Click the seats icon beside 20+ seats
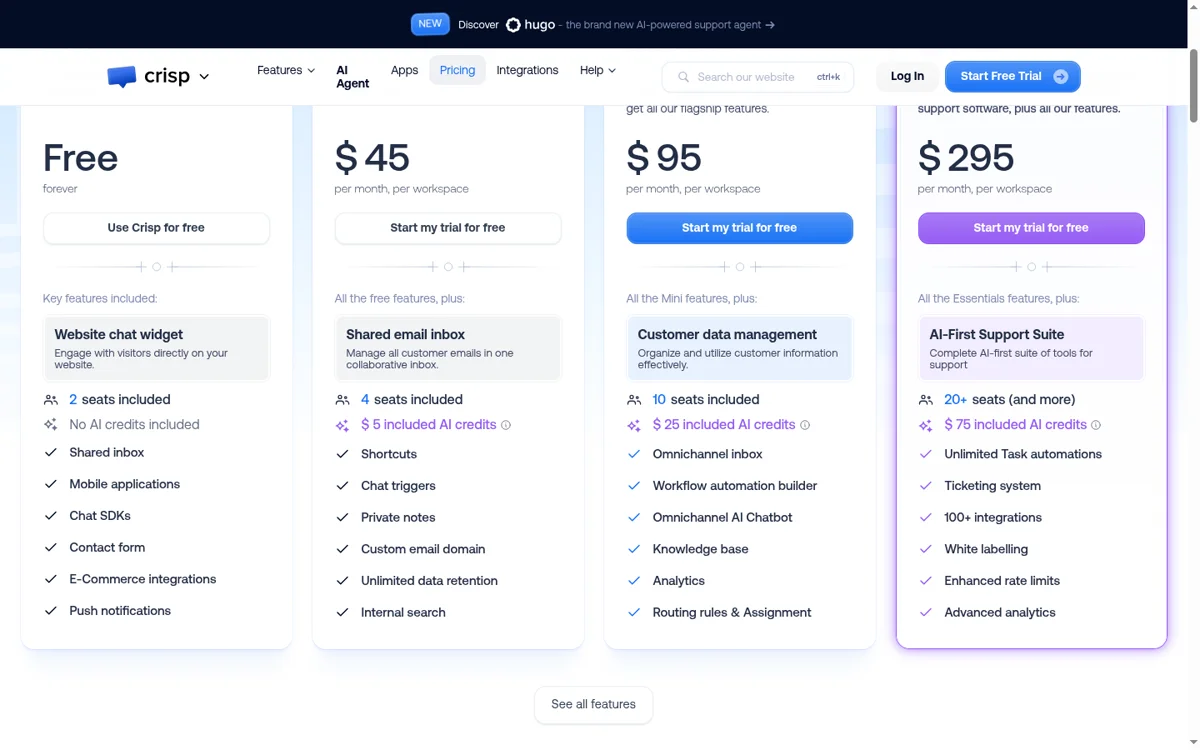 pyautogui.click(x=926, y=400)
